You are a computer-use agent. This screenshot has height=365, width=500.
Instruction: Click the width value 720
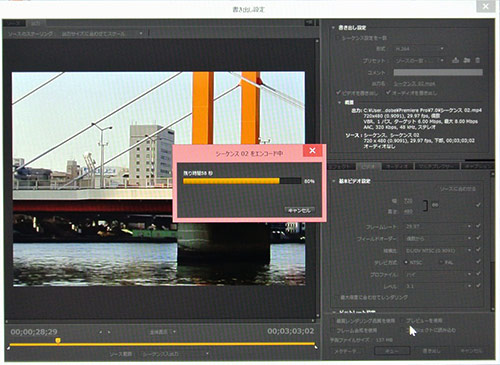408,201
